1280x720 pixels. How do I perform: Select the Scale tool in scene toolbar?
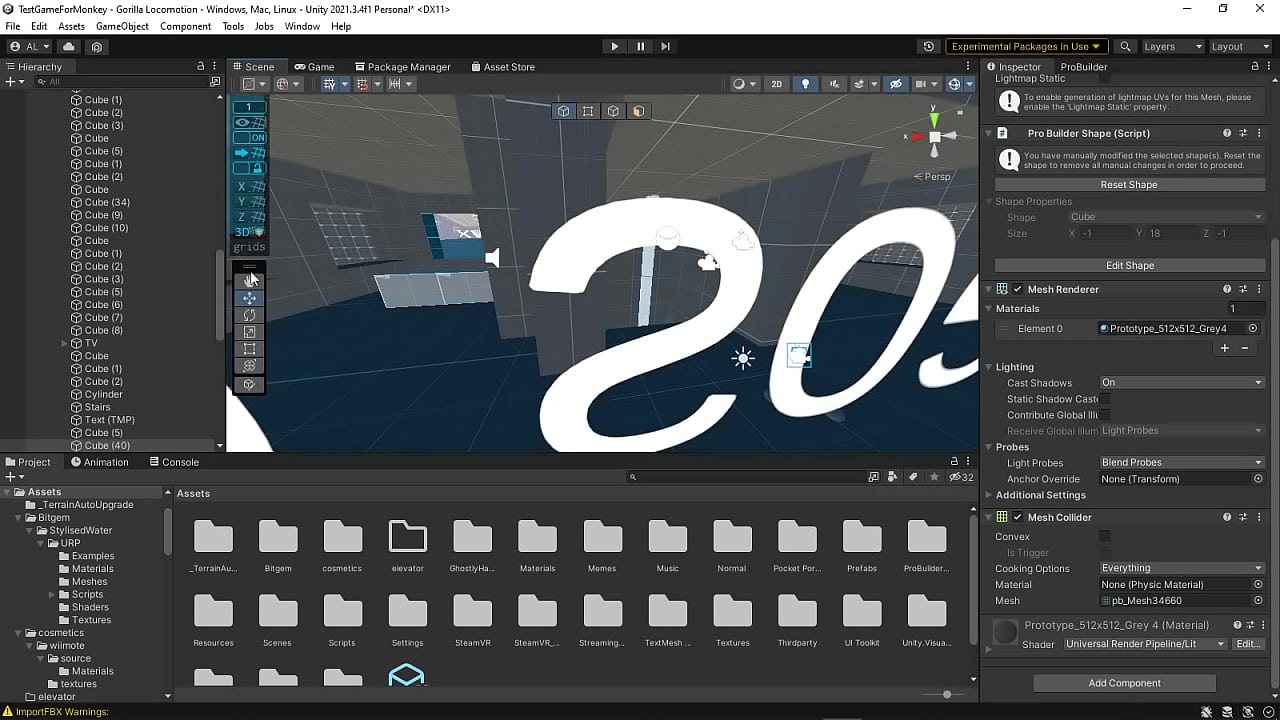[x=249, y=332]
